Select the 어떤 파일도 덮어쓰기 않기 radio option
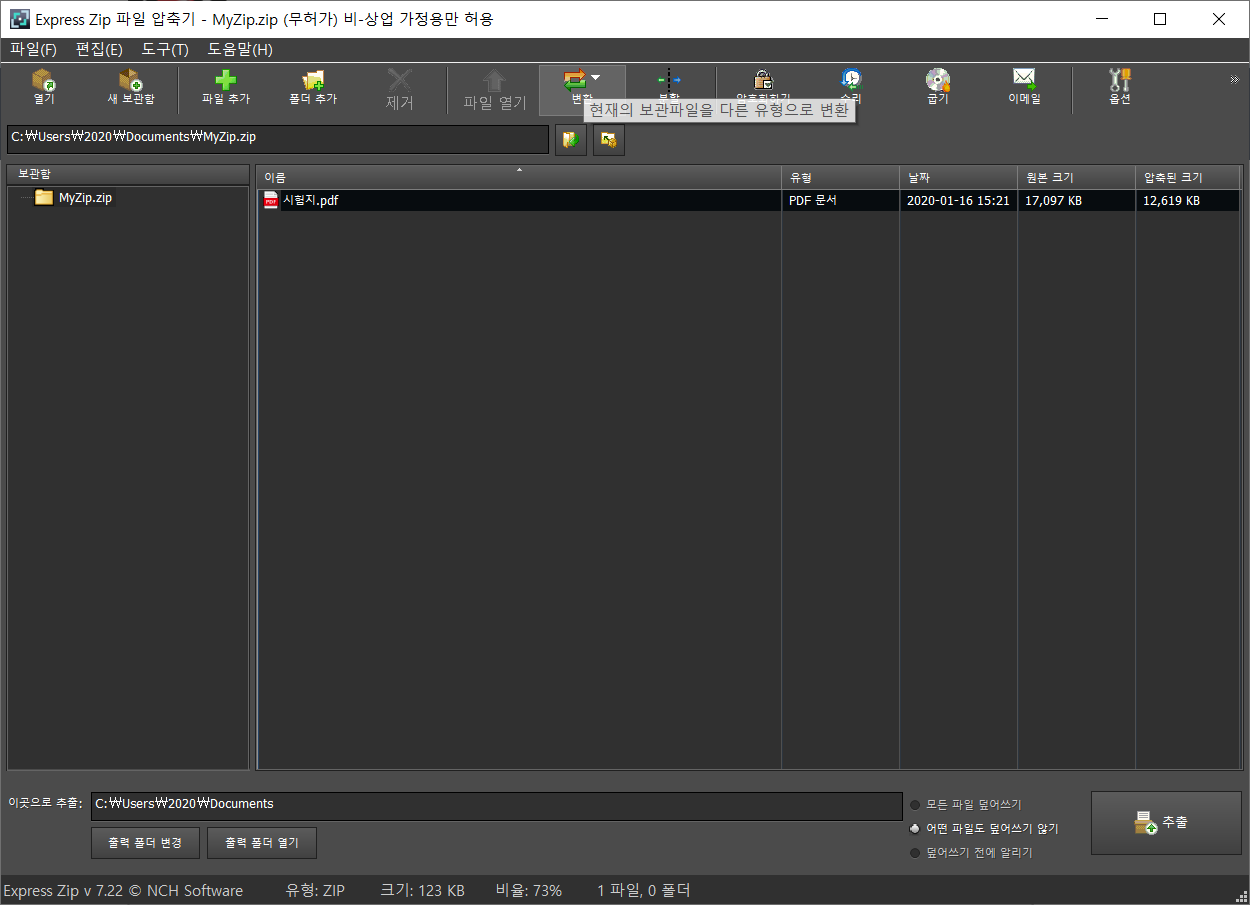Viewport: 1250px width, 905px height. pos(915,829)
